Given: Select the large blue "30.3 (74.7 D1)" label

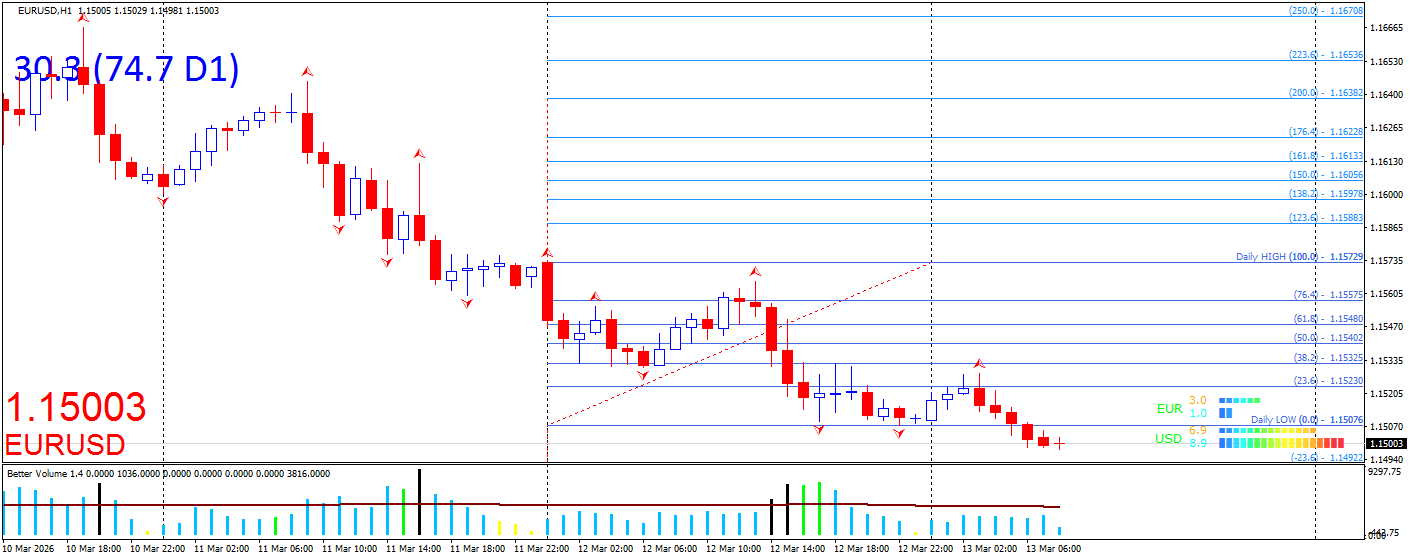Looking at the screenshot, I should click(126, 69).
